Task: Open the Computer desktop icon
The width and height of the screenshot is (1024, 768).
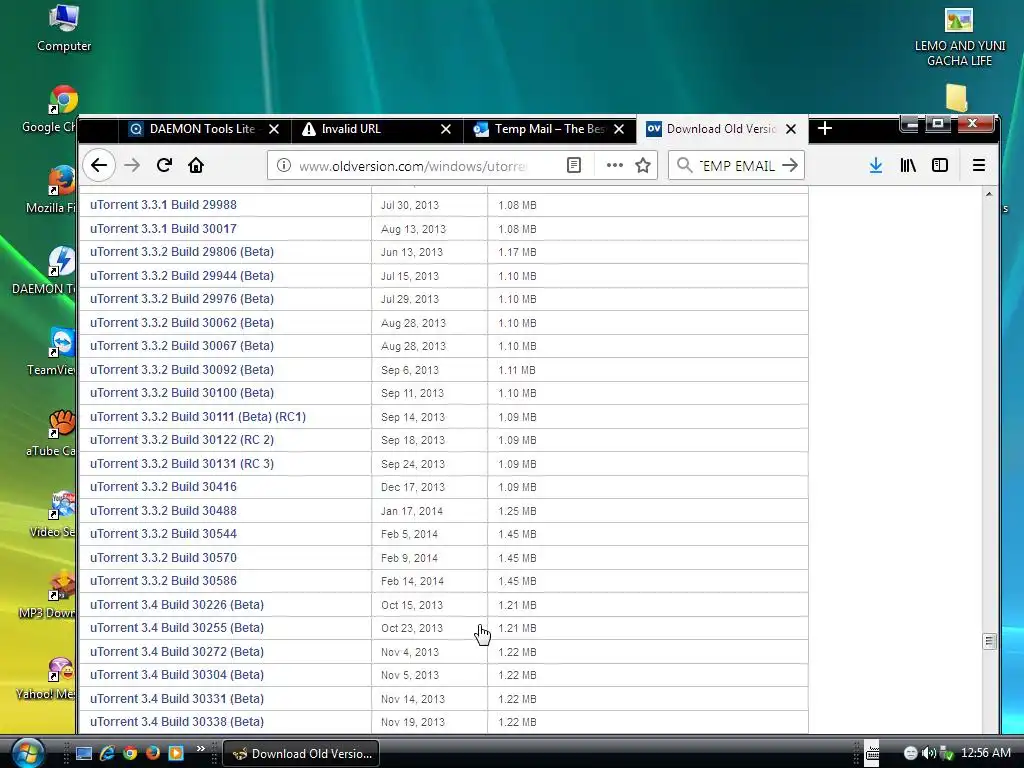Action: pyautogui.click(x=63, y=29)
